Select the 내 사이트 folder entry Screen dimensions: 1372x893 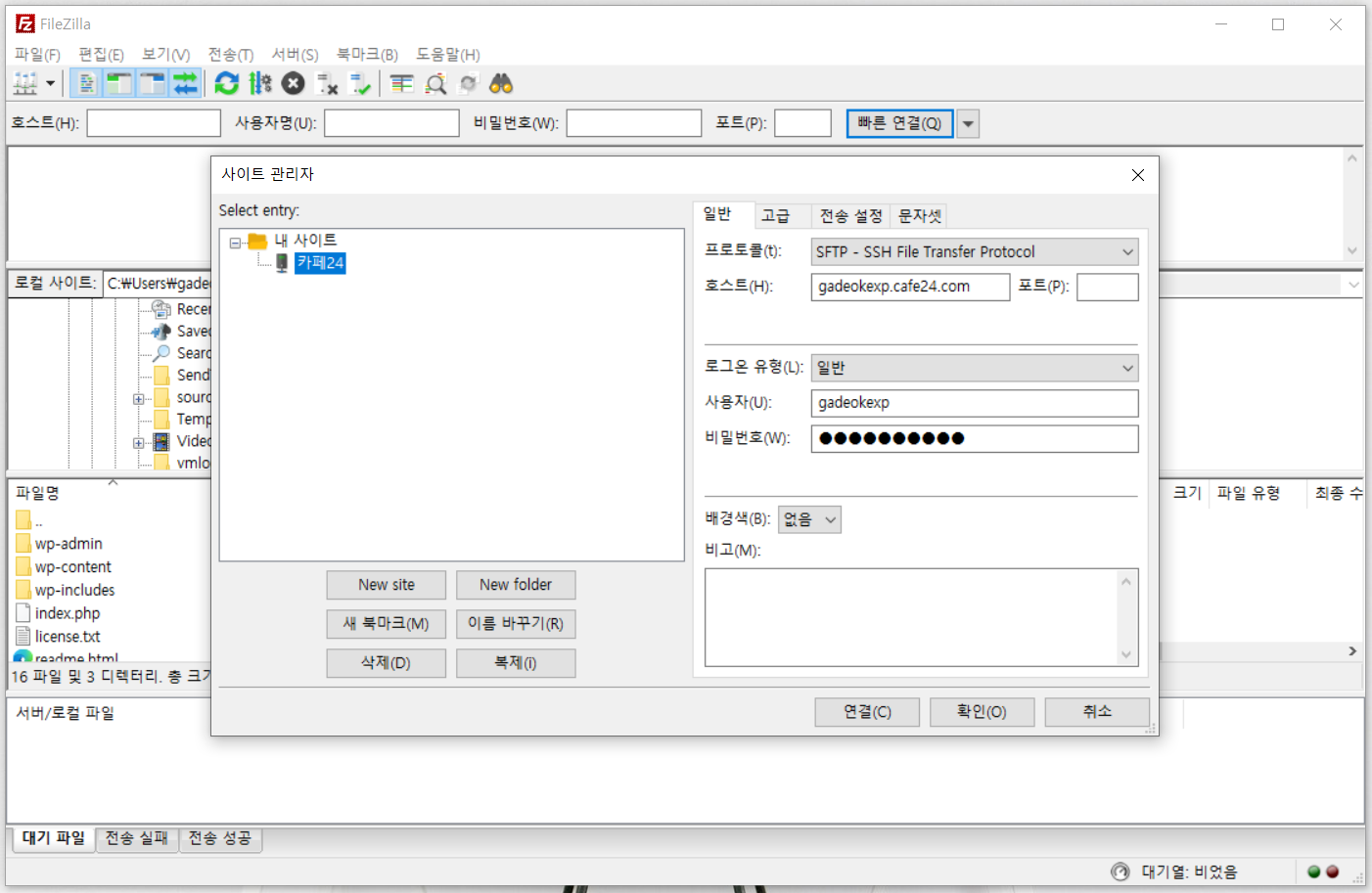[305, 241]
